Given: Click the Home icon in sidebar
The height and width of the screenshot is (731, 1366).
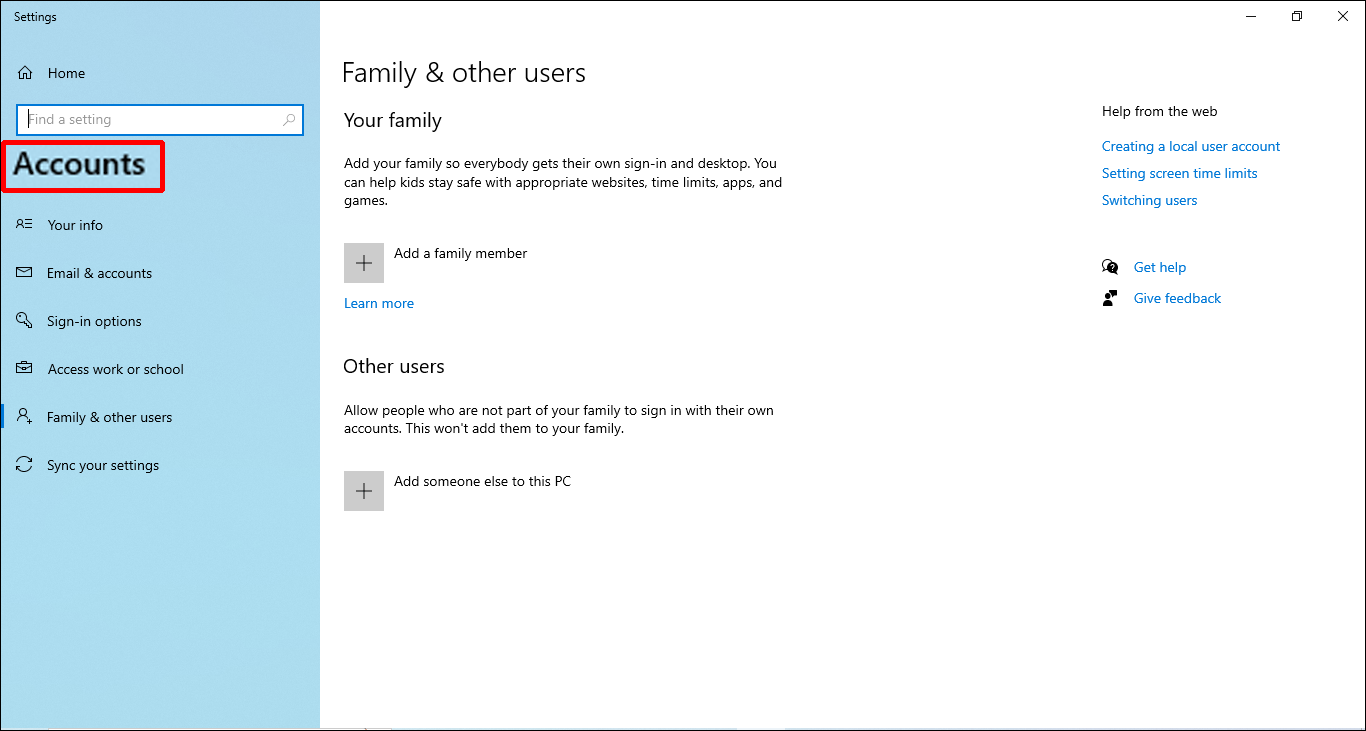Looking at the screenshot, I should point(26,73).
